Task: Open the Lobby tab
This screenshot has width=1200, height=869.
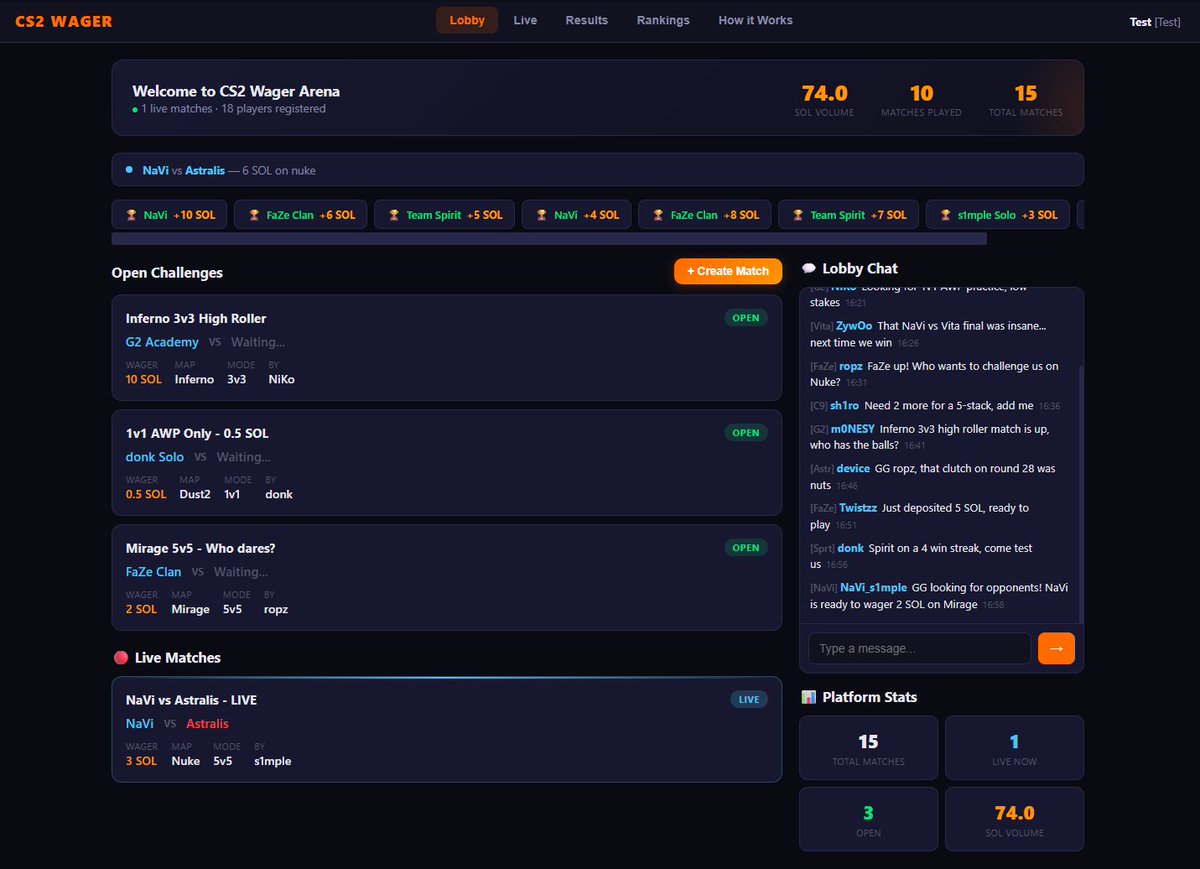Action: (467, 20)
